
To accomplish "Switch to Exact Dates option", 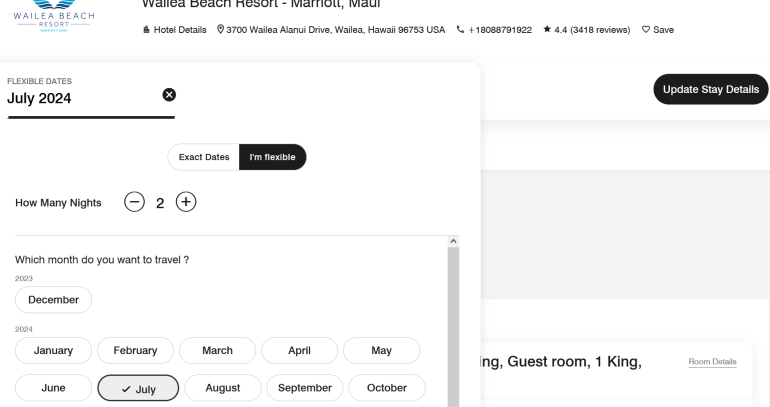I will [204, 157].
